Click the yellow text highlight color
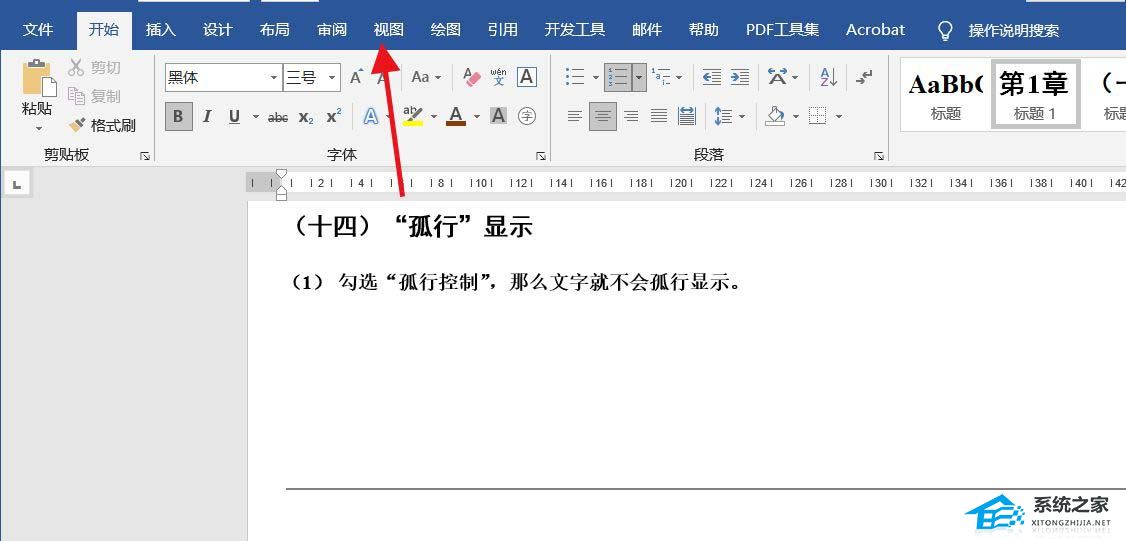 (x=412, y=116)
